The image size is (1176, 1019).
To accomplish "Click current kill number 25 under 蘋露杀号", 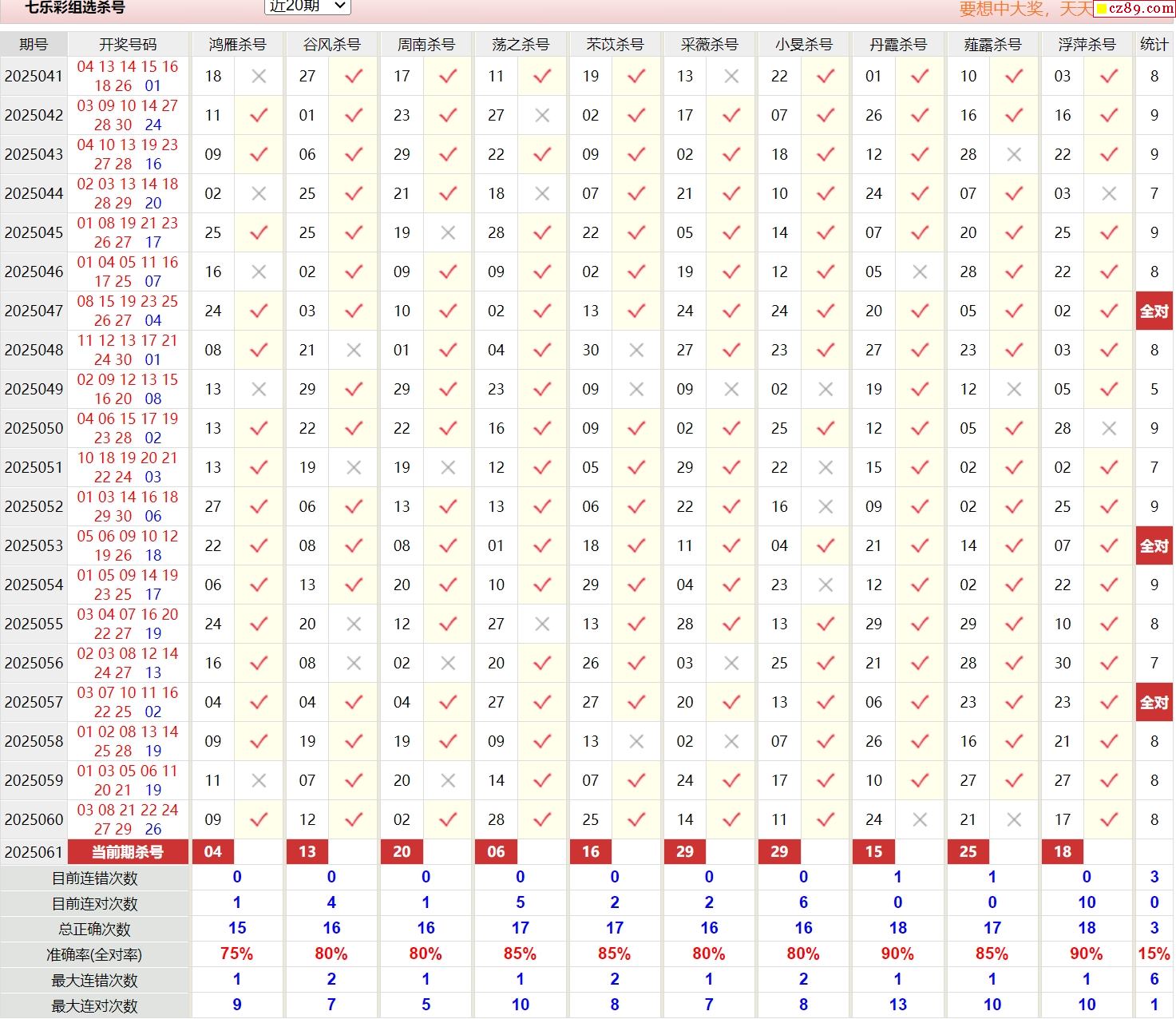I will point(968,852).
